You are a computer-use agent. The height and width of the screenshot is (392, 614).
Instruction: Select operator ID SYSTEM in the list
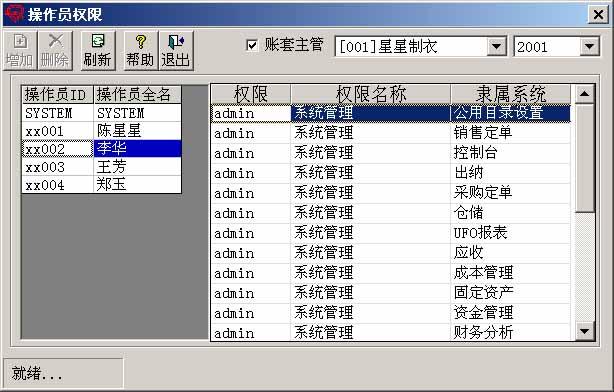click(x=58, y=113)
